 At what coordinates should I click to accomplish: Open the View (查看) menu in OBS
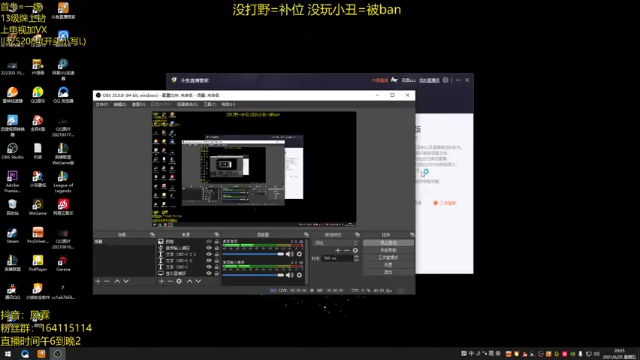click(138, 104)
